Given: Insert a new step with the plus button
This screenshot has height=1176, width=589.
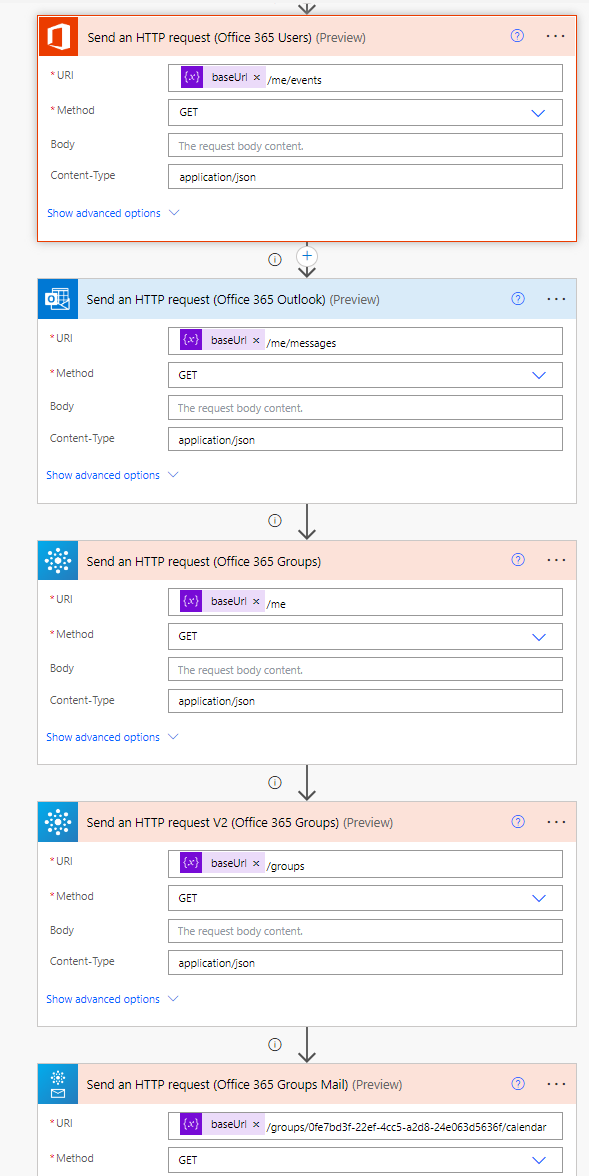Looking at the screenshot, I should tap(306, 255).
